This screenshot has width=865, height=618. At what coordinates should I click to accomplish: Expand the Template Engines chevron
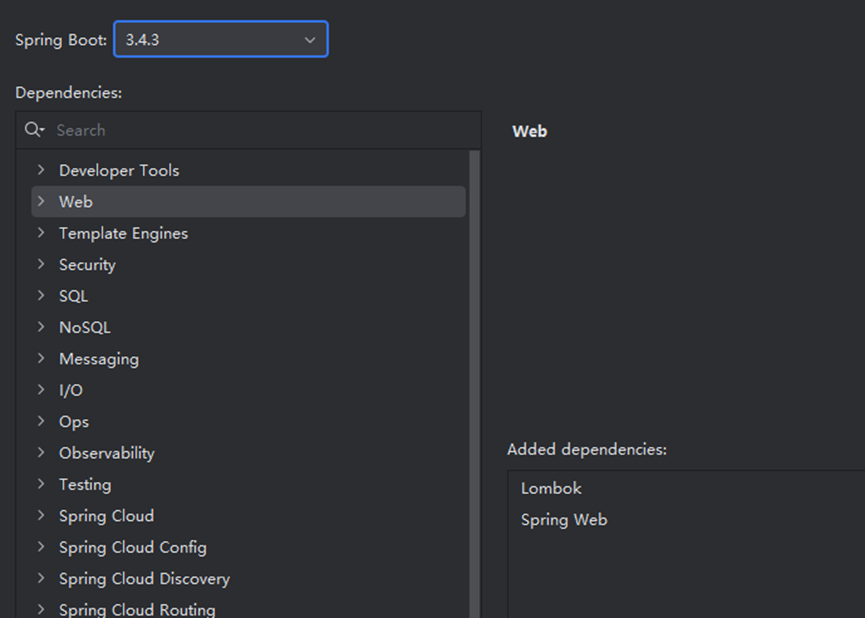coord(41,233)
